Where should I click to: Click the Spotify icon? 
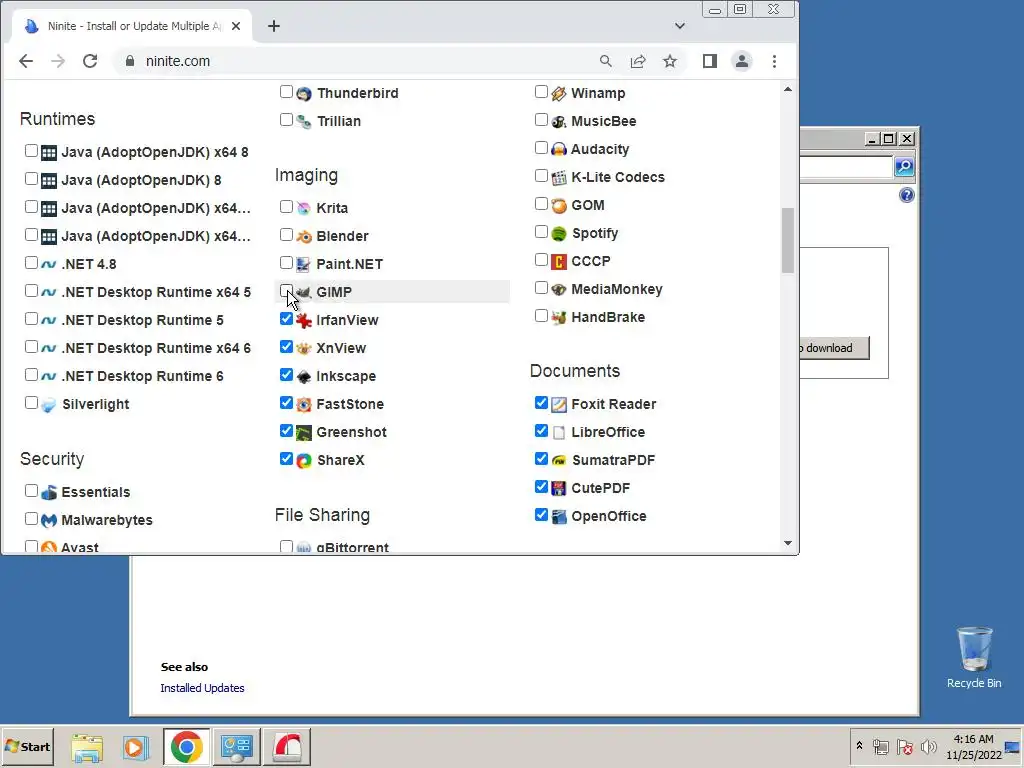(558, 234)
